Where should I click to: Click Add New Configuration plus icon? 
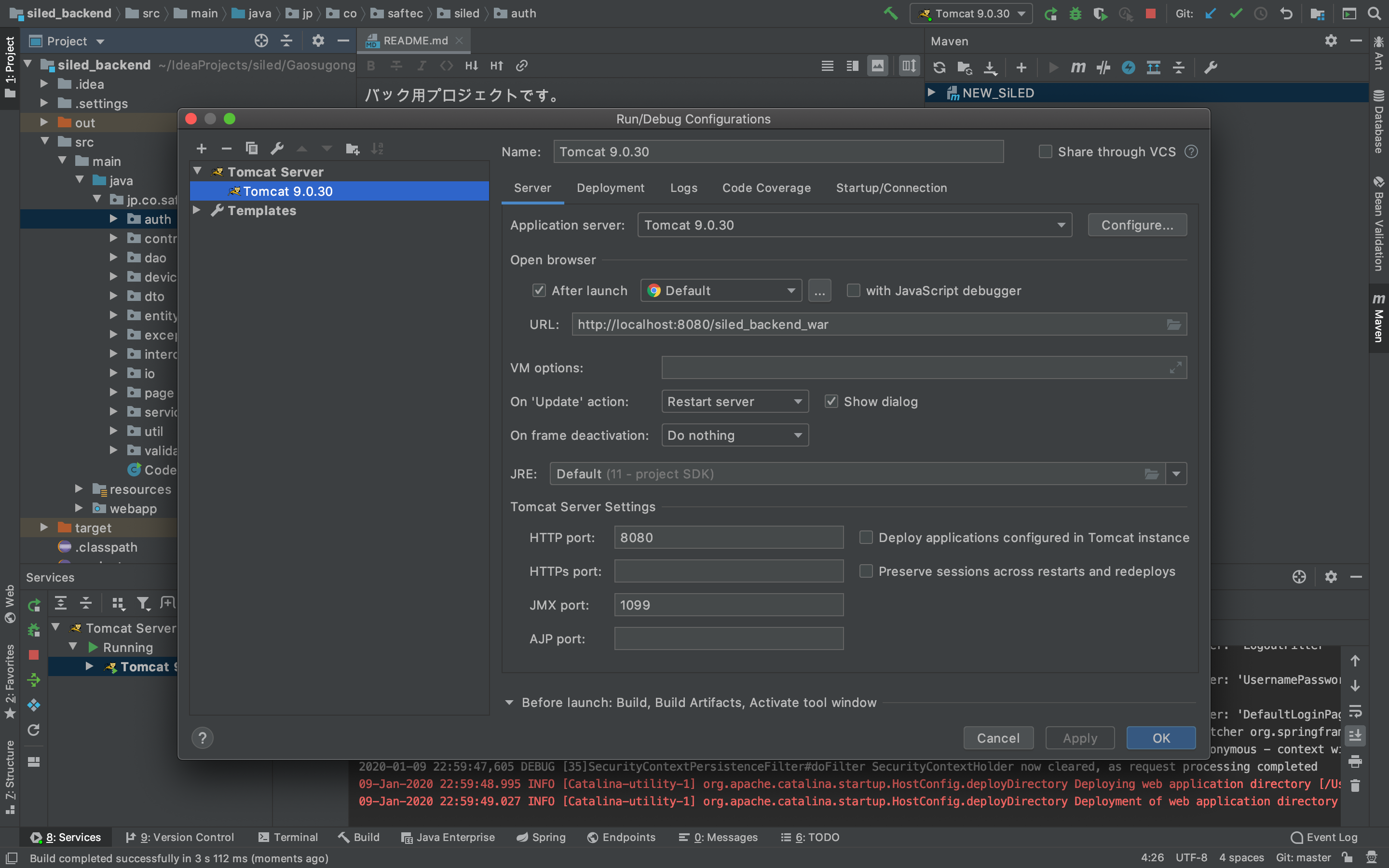click(x=202, y=149)
